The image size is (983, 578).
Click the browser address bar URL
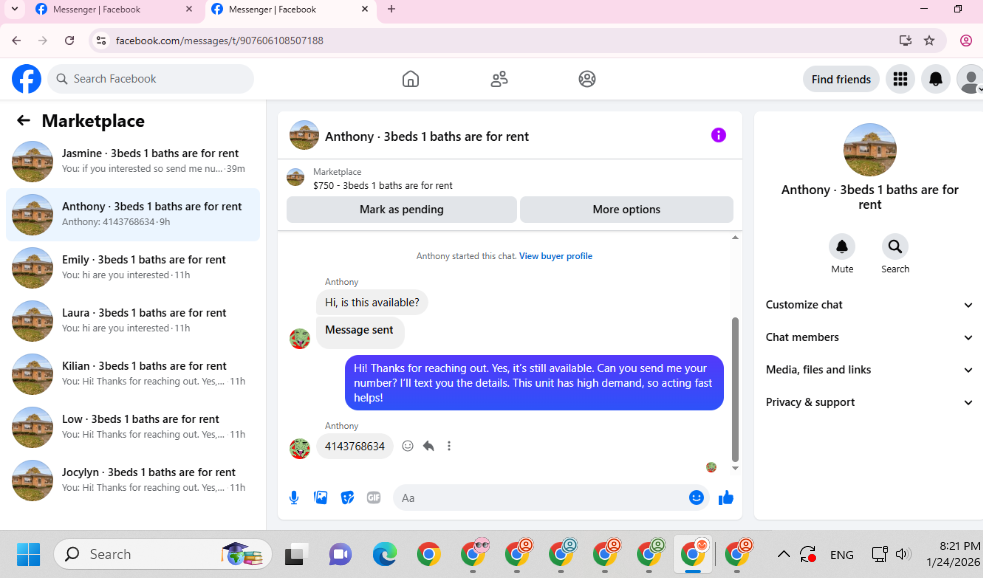219,41
